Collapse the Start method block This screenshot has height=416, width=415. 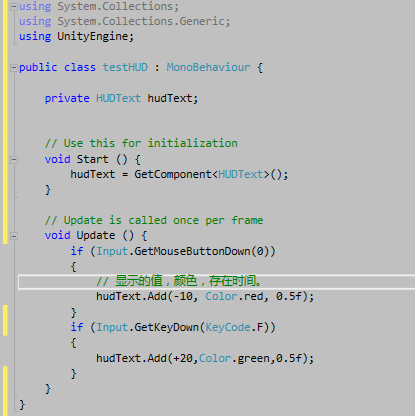point(14,160)
